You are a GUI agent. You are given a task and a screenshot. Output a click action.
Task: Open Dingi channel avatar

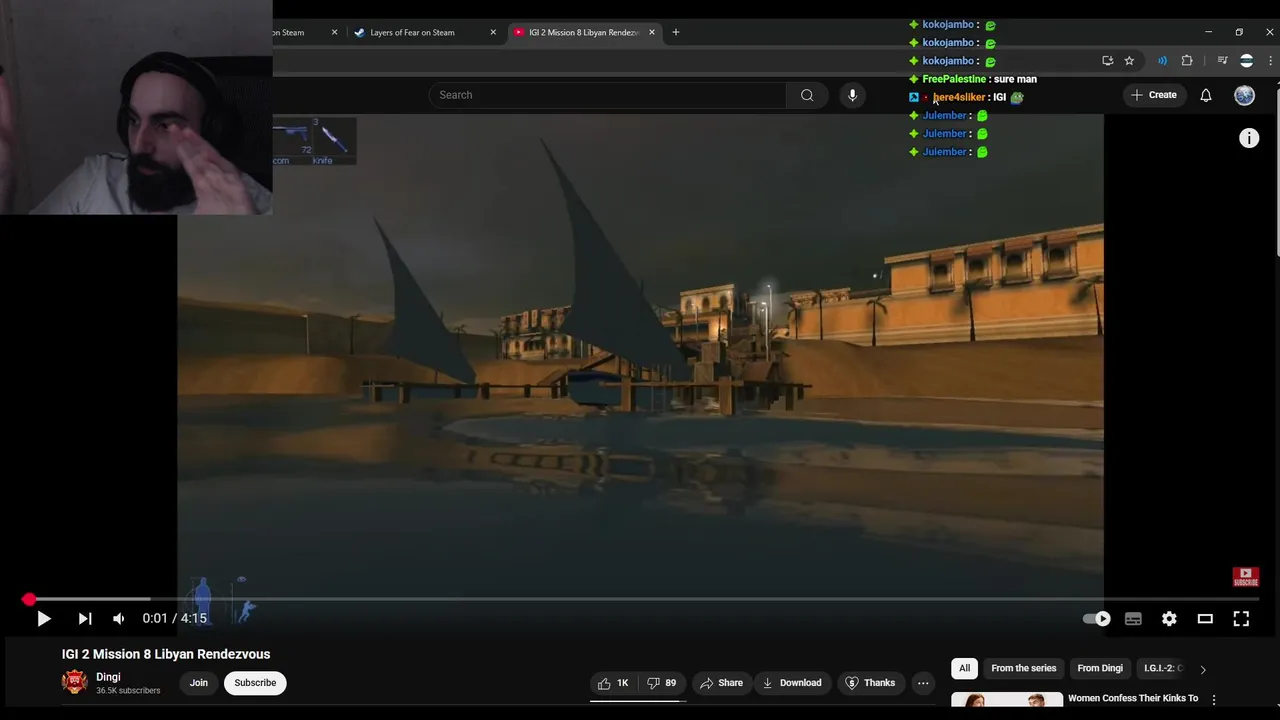coord(75,682)
